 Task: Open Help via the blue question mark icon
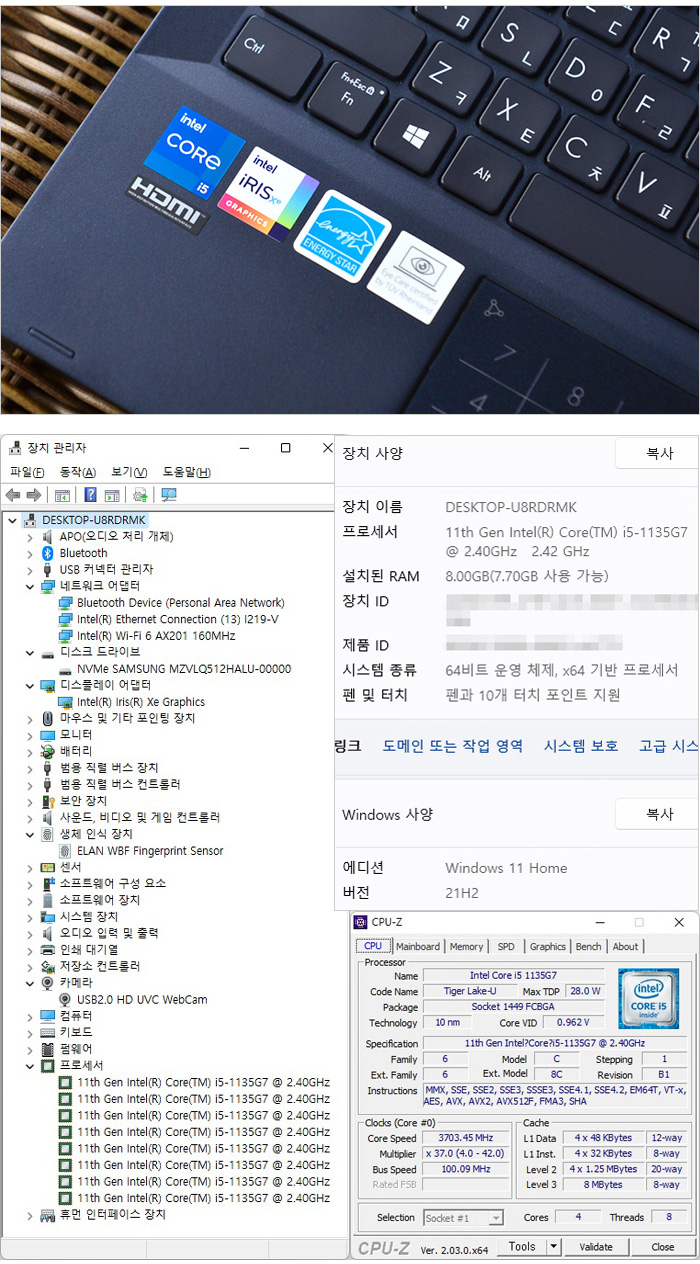coord(90,495)
